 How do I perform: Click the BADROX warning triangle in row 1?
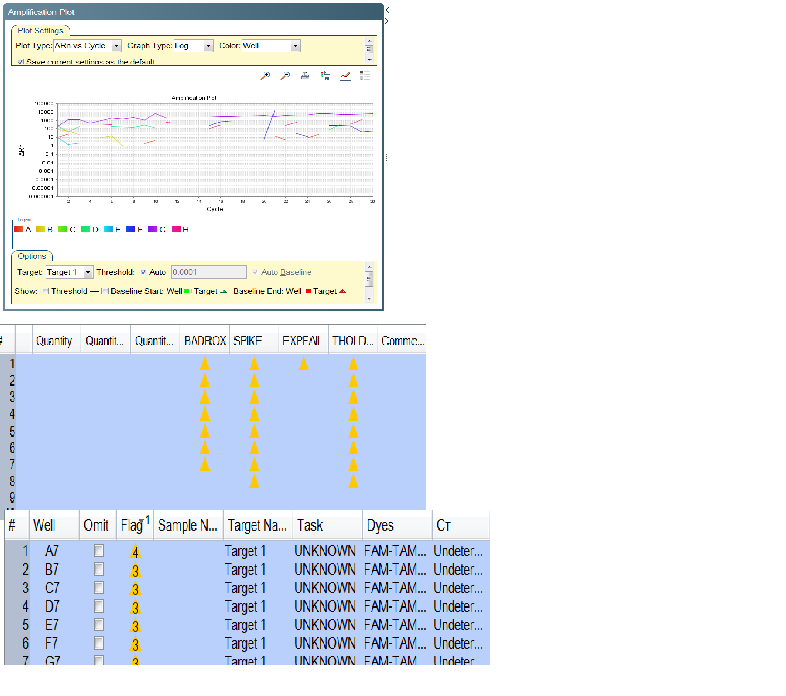(205, 364)
